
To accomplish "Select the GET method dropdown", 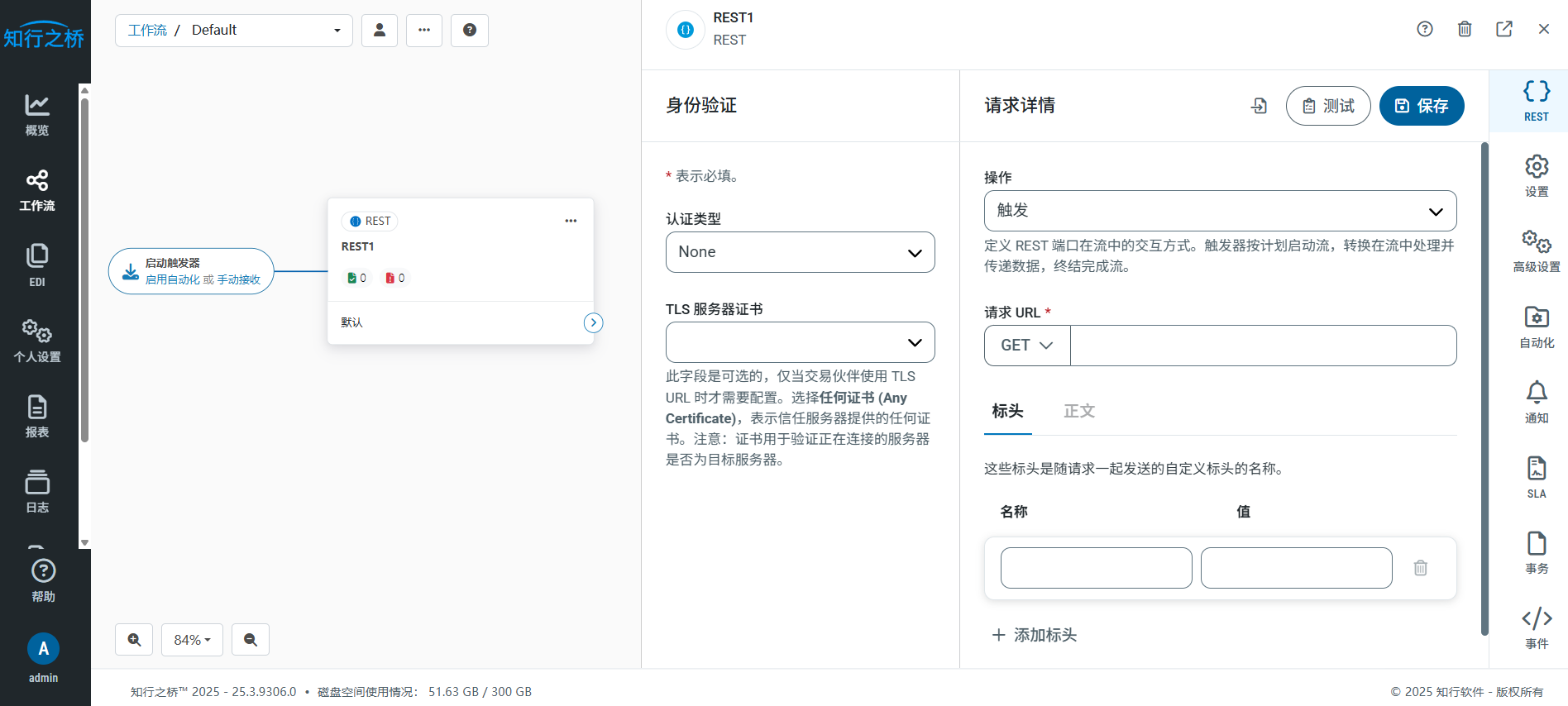I will click(x=1026, y=346).
